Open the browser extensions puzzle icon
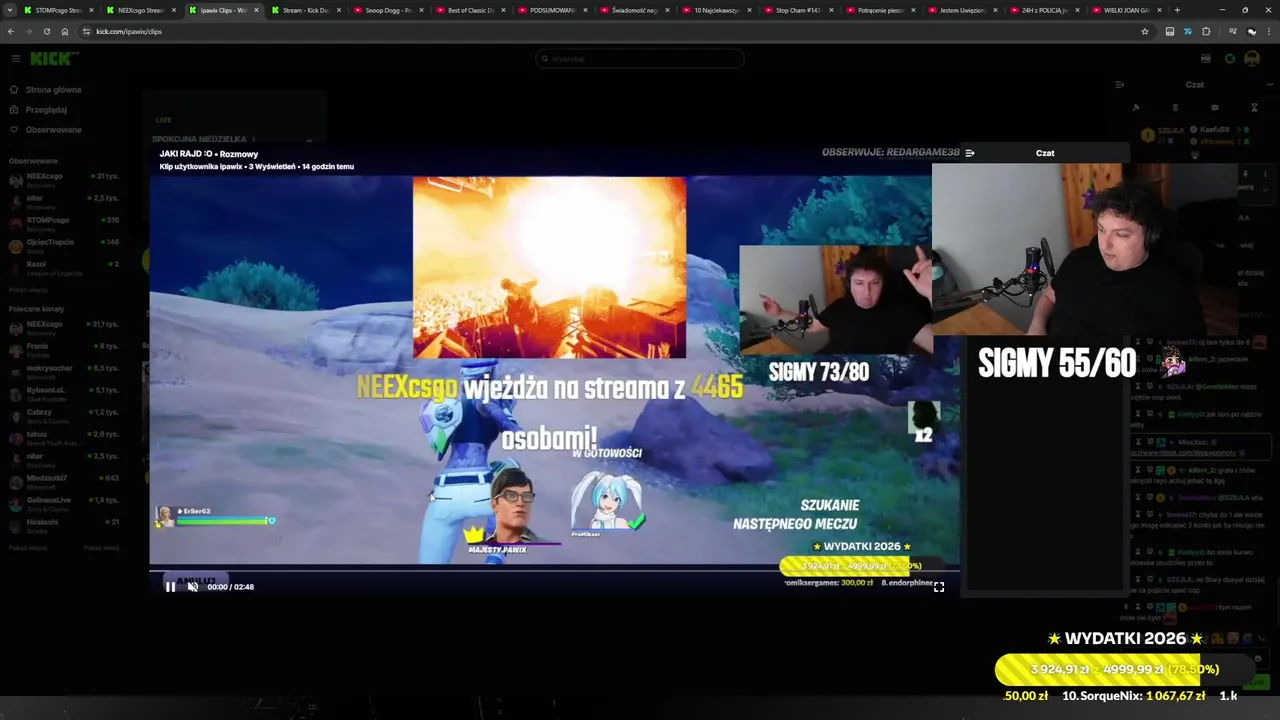The height and width of the screenshot is (720, 1280). point(1206,32)
